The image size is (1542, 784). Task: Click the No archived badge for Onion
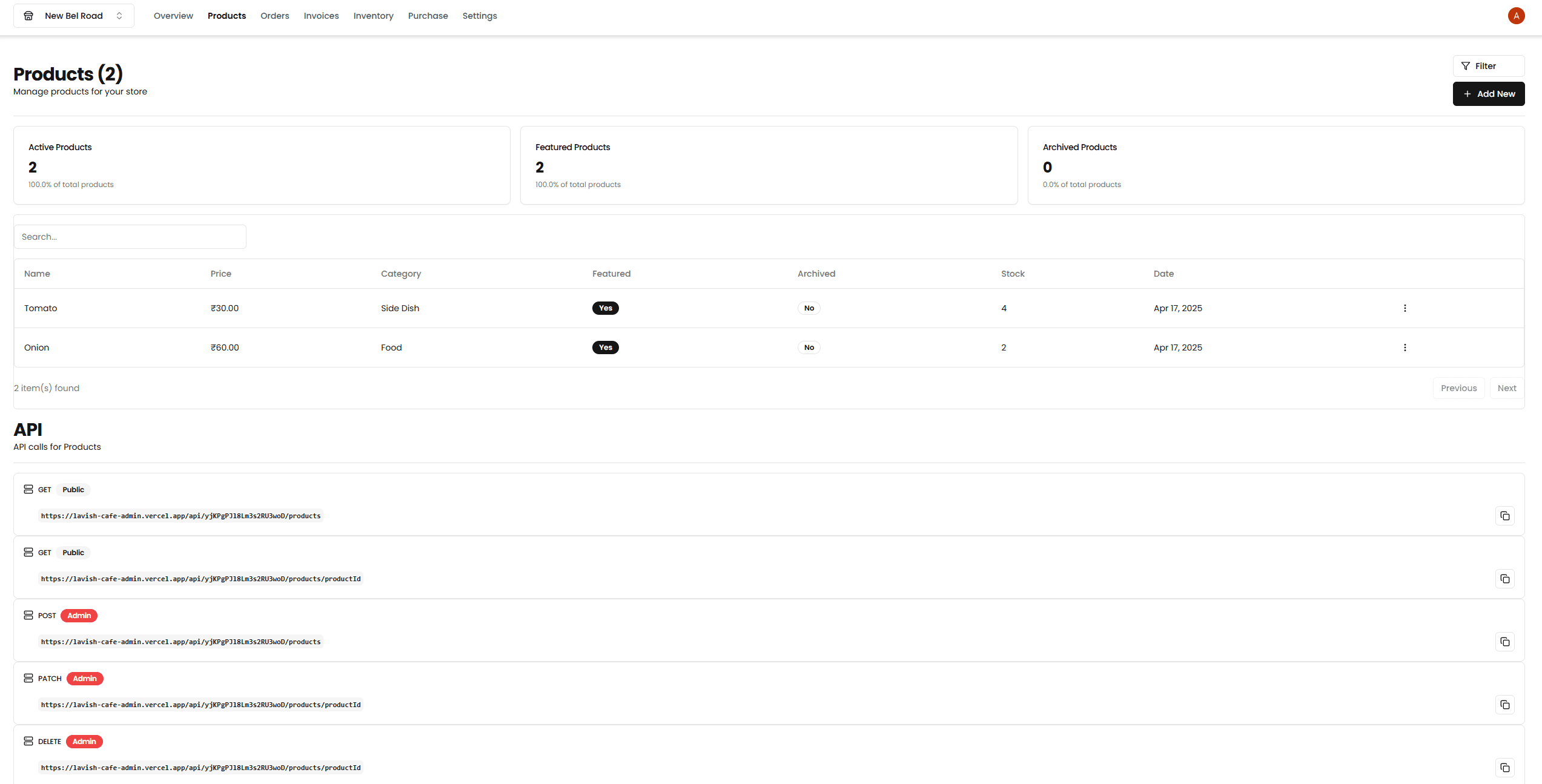pos(809,348)
